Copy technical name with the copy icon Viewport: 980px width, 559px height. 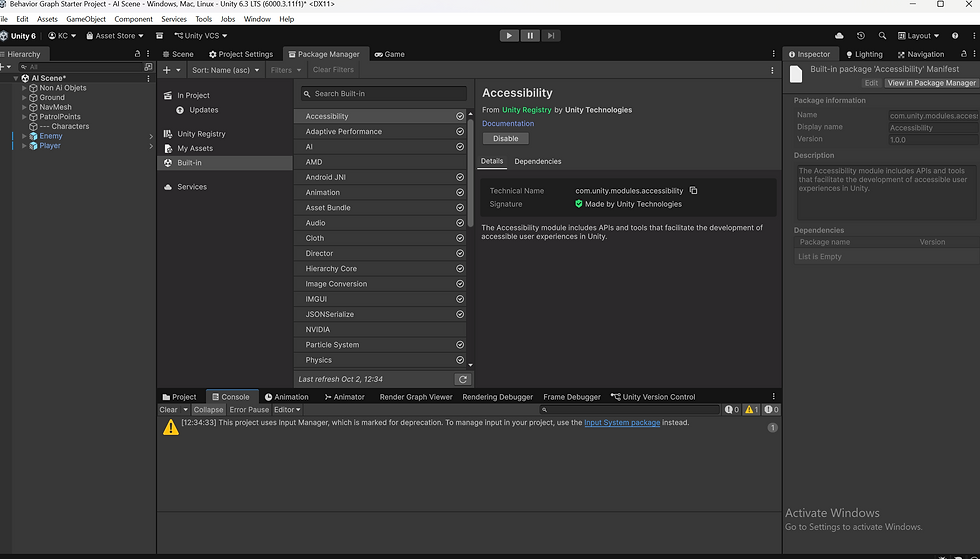point(693,191)
